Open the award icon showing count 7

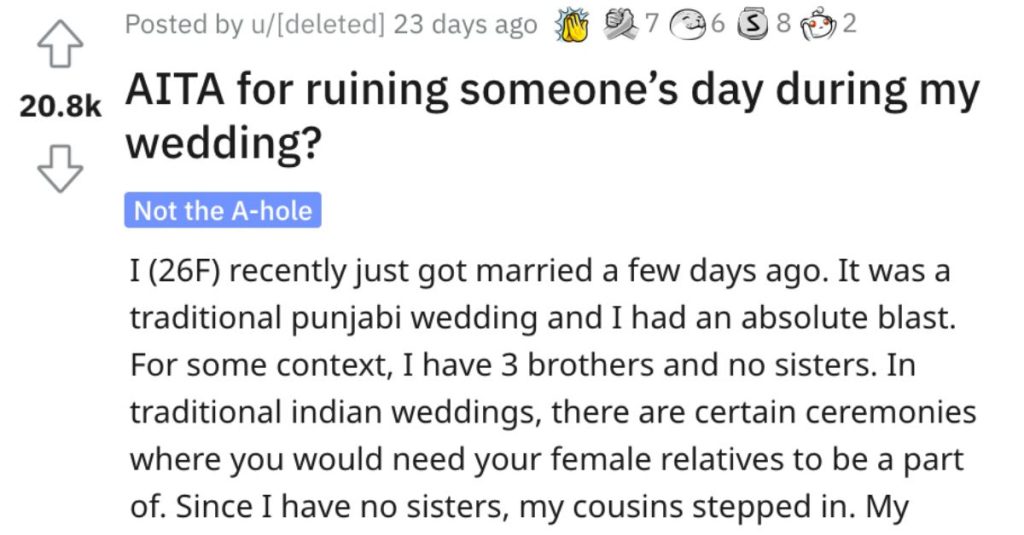[621, 24]
